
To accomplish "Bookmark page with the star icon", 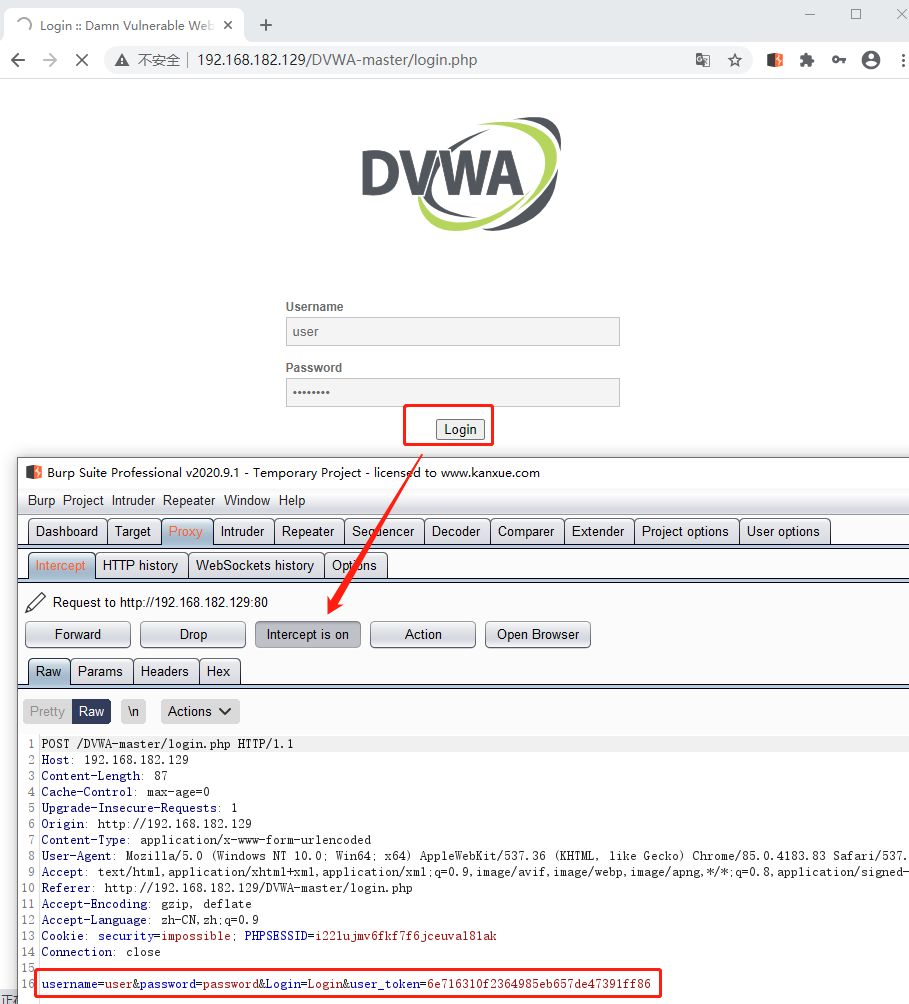I will [x=735, y=60].
